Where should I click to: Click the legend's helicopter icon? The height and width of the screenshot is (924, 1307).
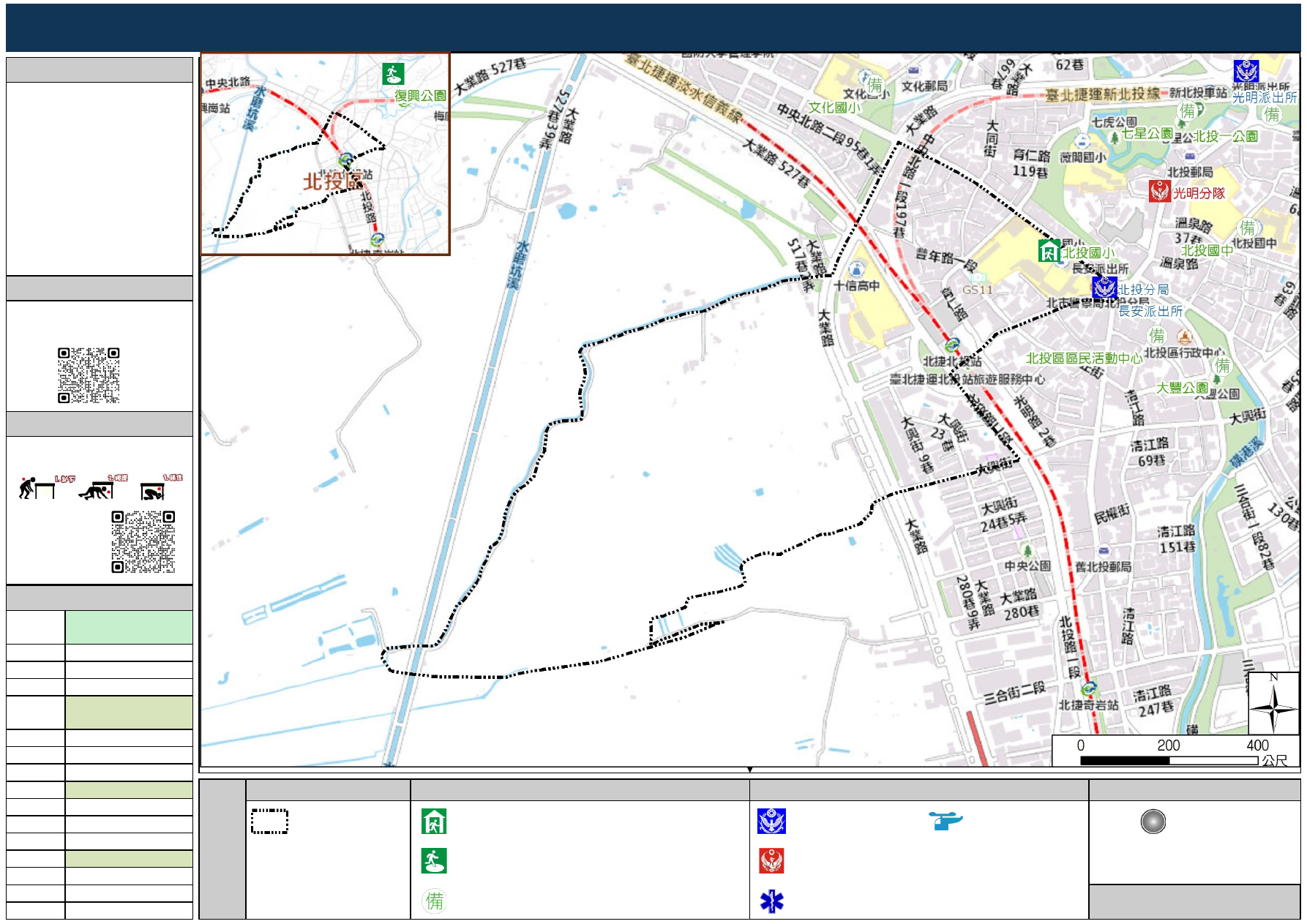click(x=945, y=821)
